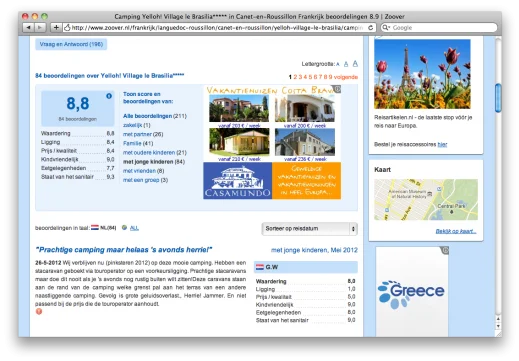Filter reviews by Alle beoordelingen (211)

coord(155,116)
